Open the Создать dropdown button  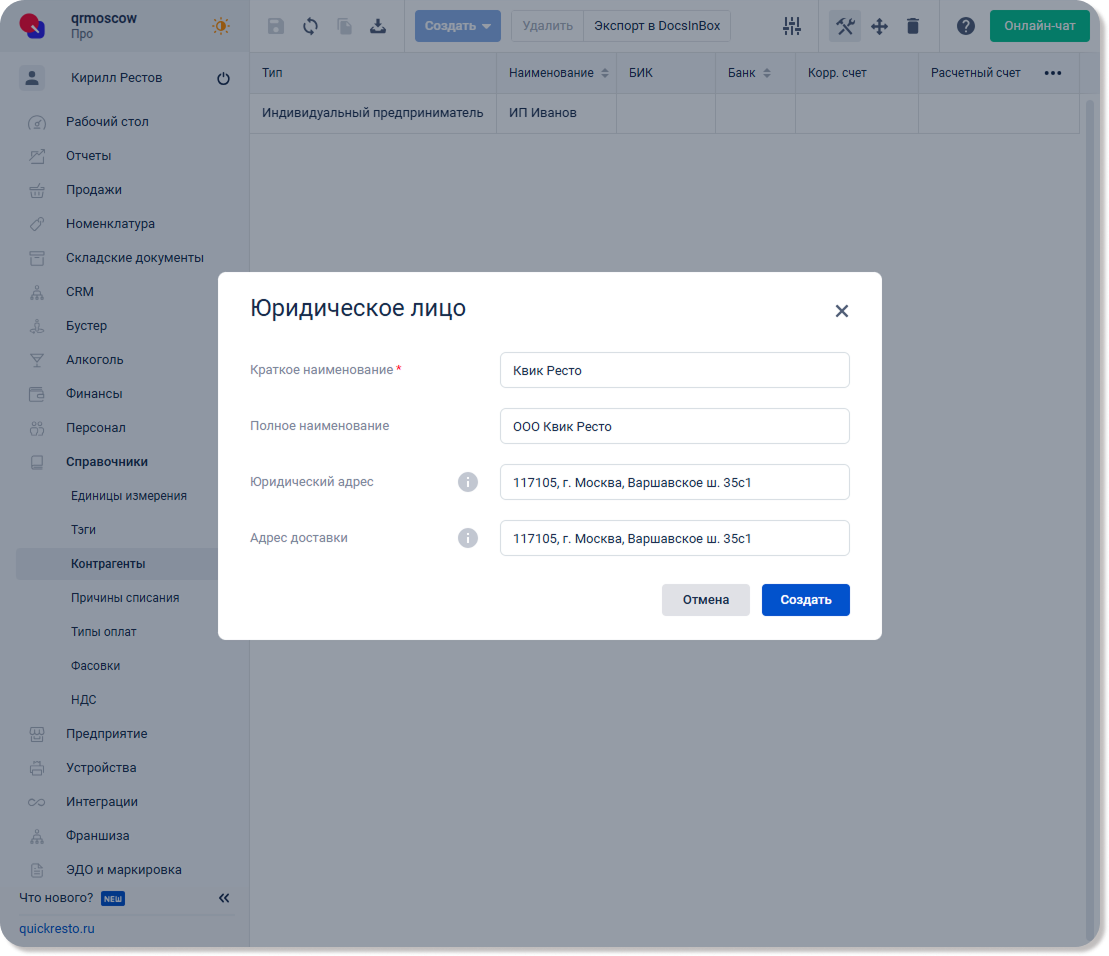point(457,27)
